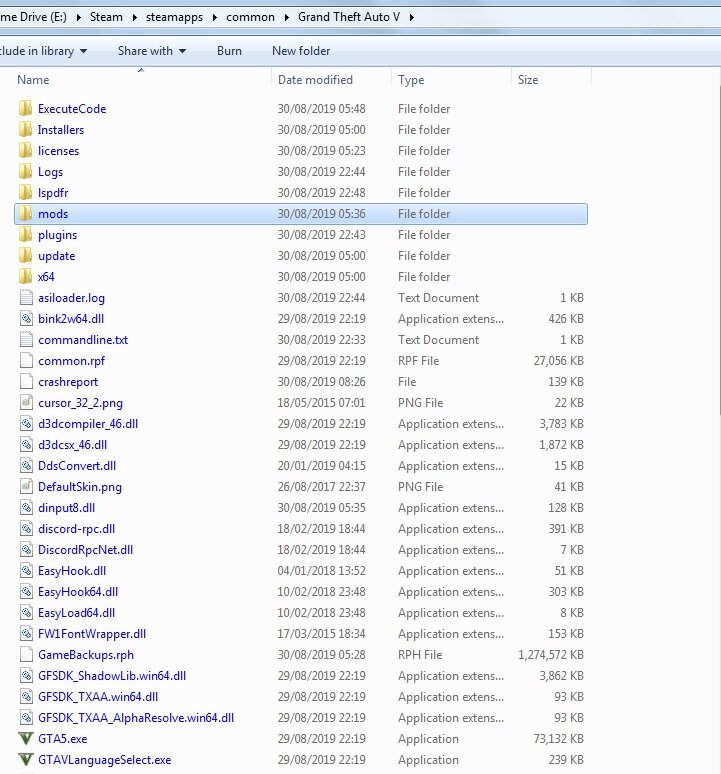Open the Include in library dropdown

(43, 51)
